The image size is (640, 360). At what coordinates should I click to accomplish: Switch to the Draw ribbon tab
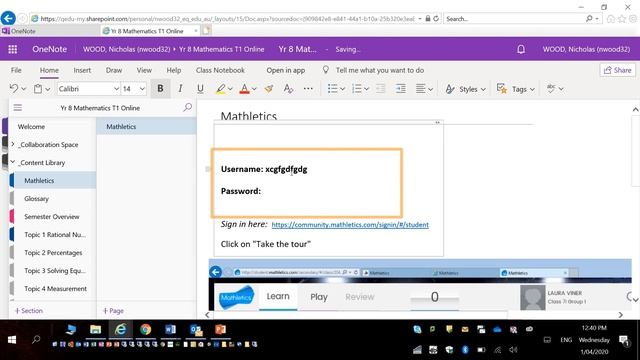(x=114, y=70)
